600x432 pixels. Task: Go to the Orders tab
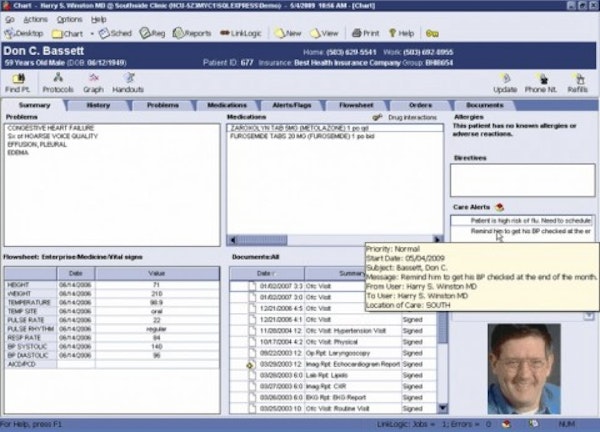420,104
